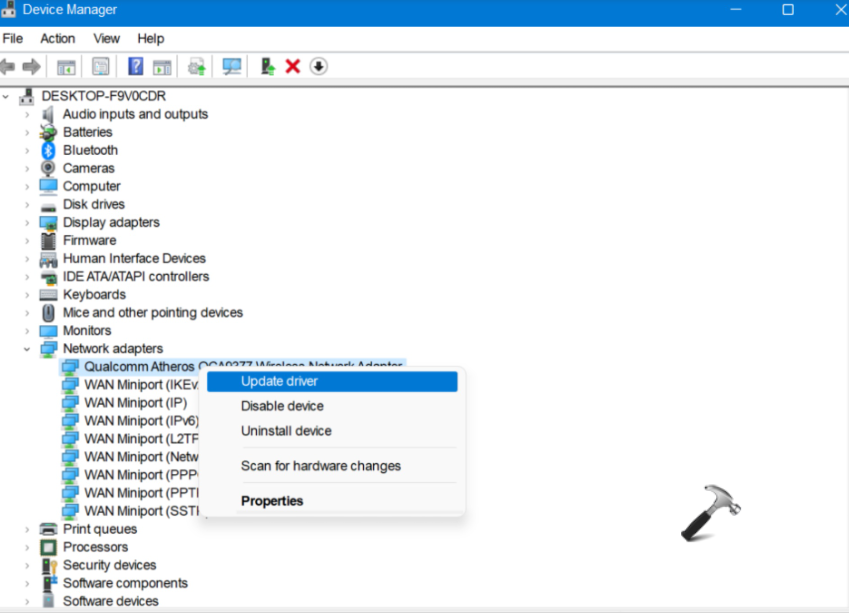The image size is (849, 613).
Task: Open the Action menu
Action: [x=57, y=38]
